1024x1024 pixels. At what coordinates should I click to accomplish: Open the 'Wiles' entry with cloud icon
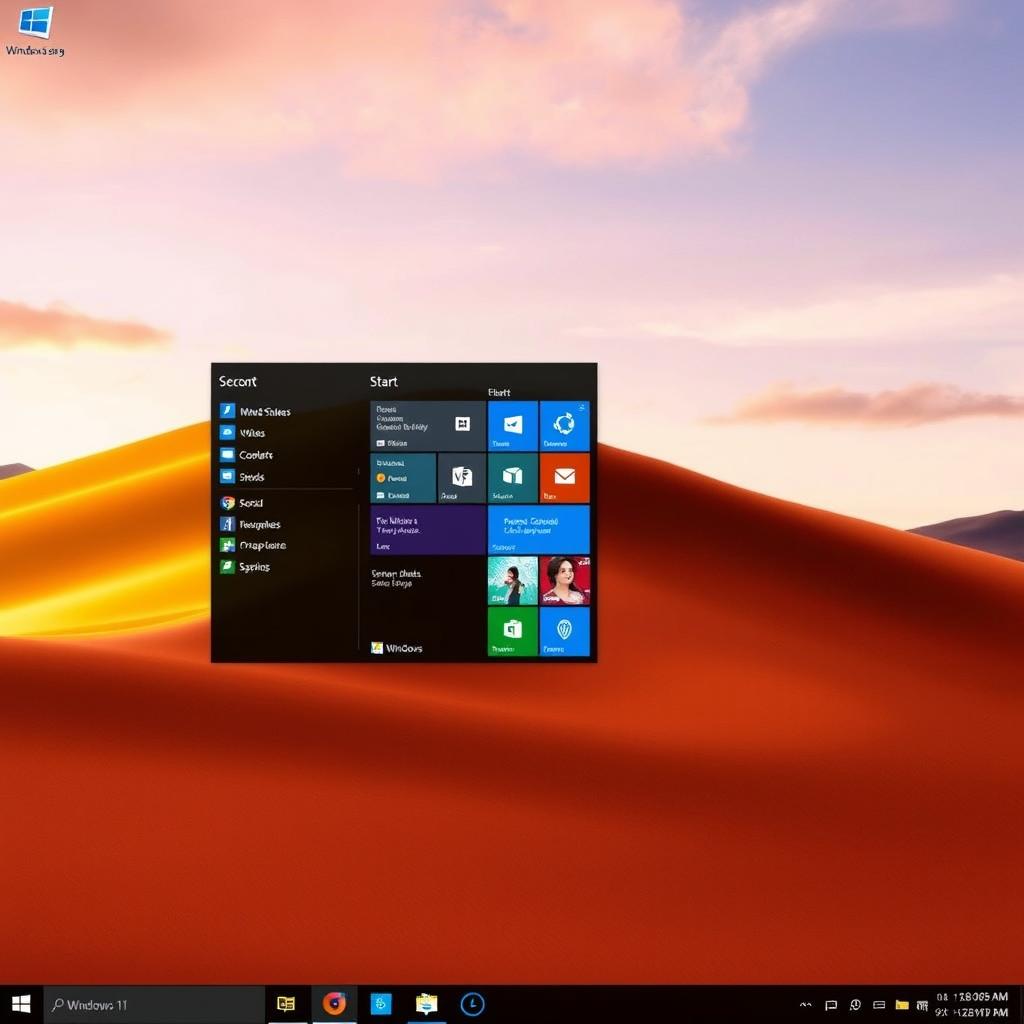pos(243,433)
